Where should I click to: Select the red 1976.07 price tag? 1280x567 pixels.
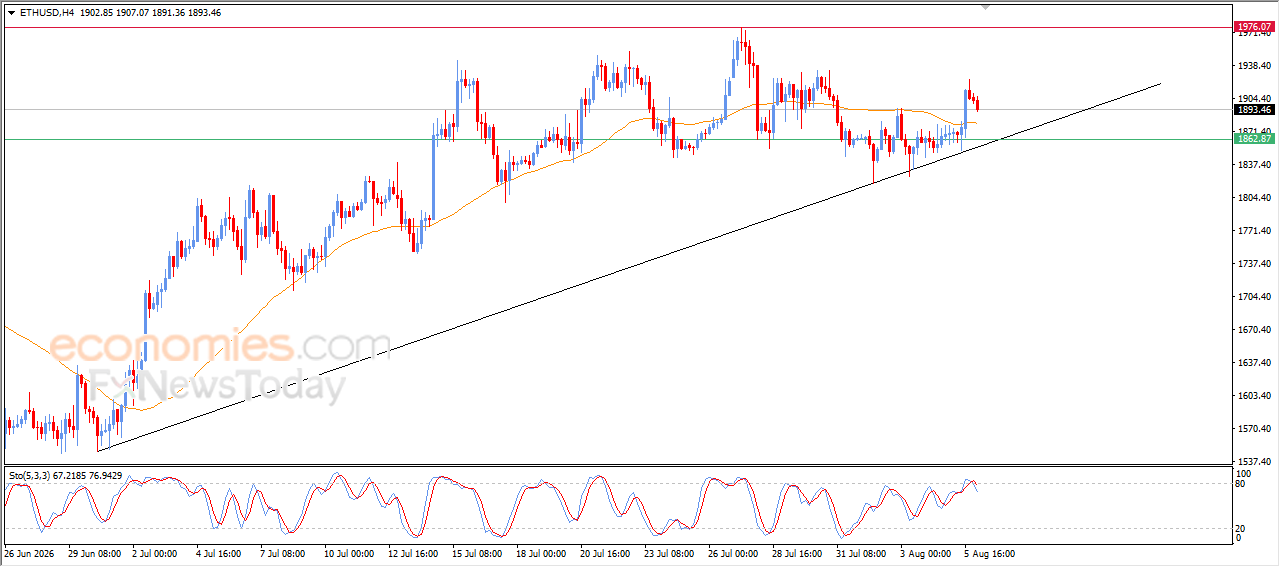[1254, 27]
